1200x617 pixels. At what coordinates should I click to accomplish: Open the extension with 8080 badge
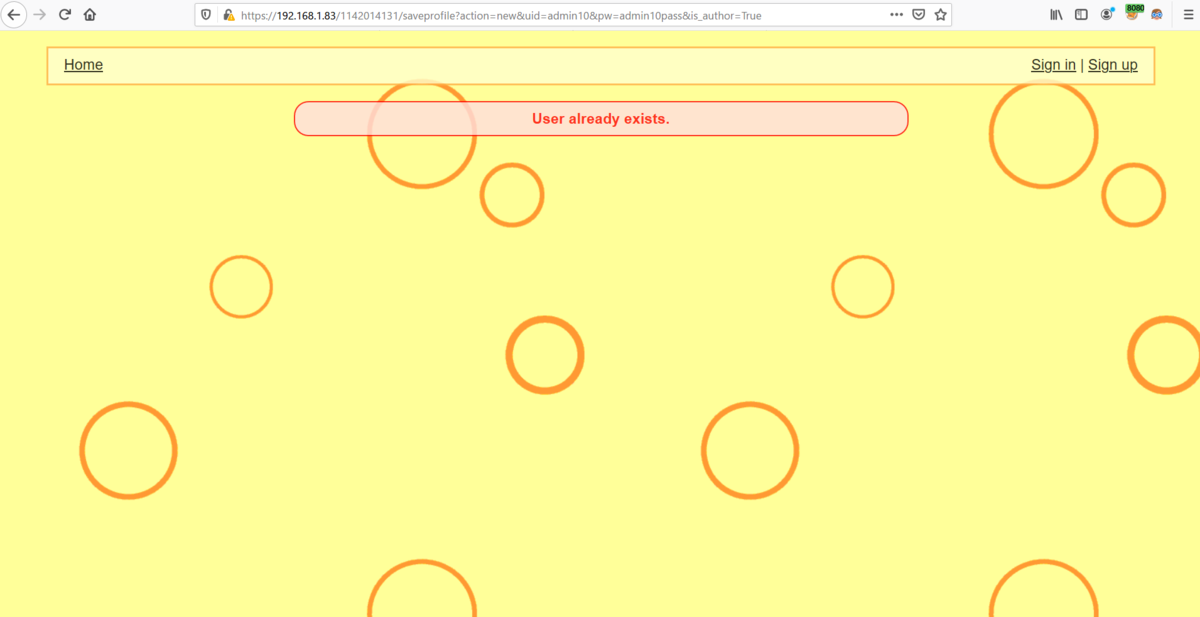tap(1133, 13)
